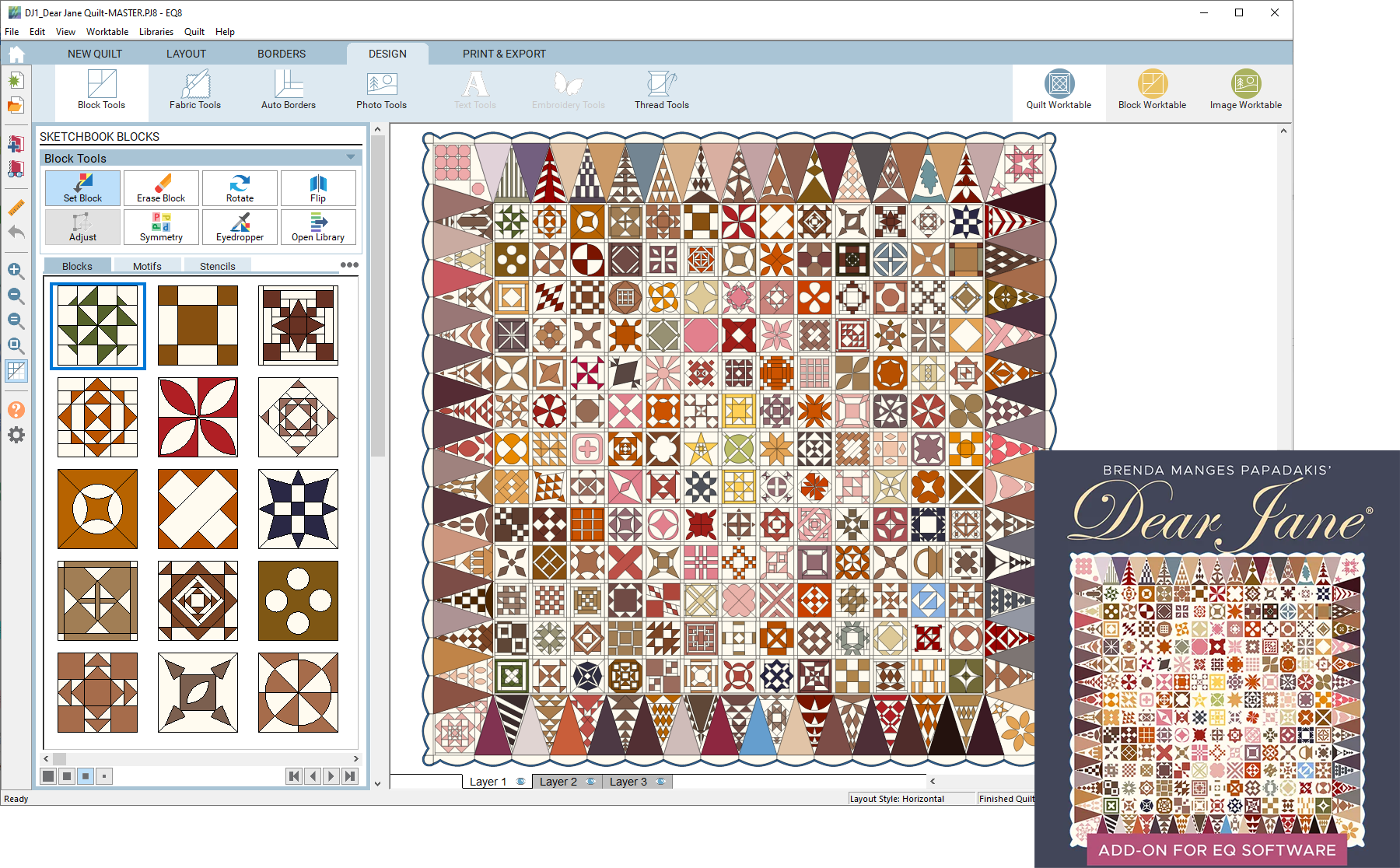This screenshot has height=868, width=1400.
Task: Select the Erase Block tool
Action: (161, 188)
